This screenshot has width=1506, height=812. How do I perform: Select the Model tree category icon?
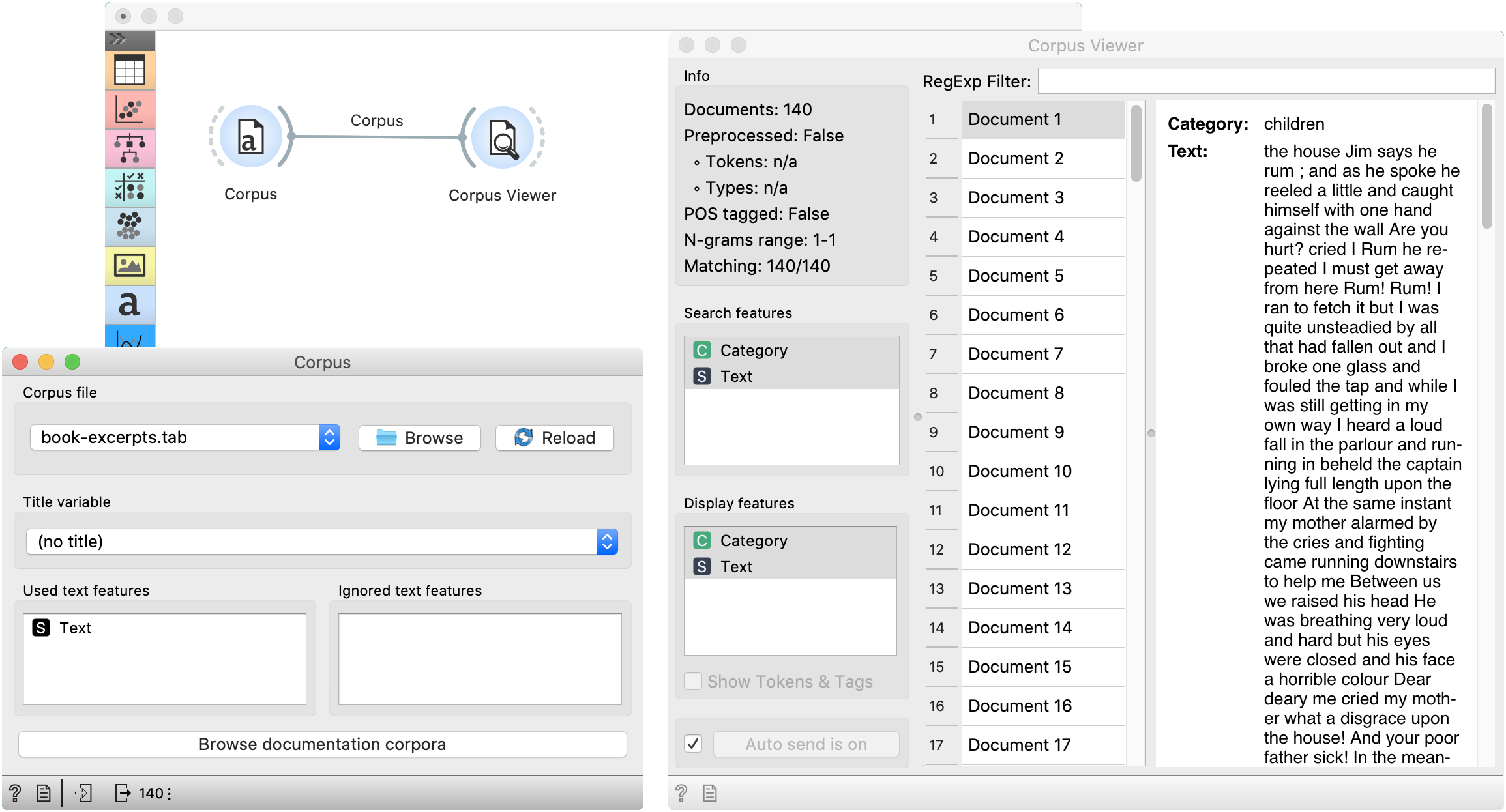[x=129, y=148]
